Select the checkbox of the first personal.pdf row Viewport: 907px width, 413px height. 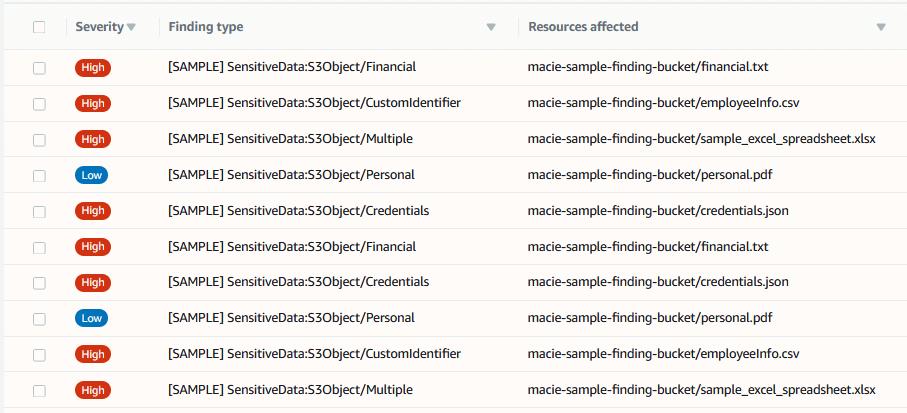(39, 175)
